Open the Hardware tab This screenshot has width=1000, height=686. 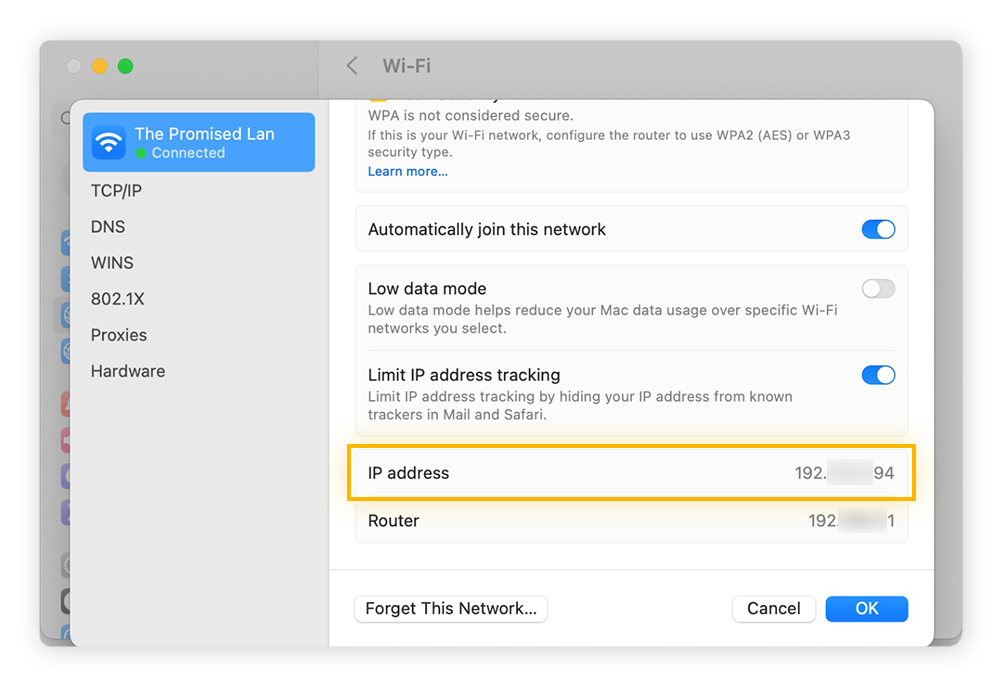coord(127,370)
